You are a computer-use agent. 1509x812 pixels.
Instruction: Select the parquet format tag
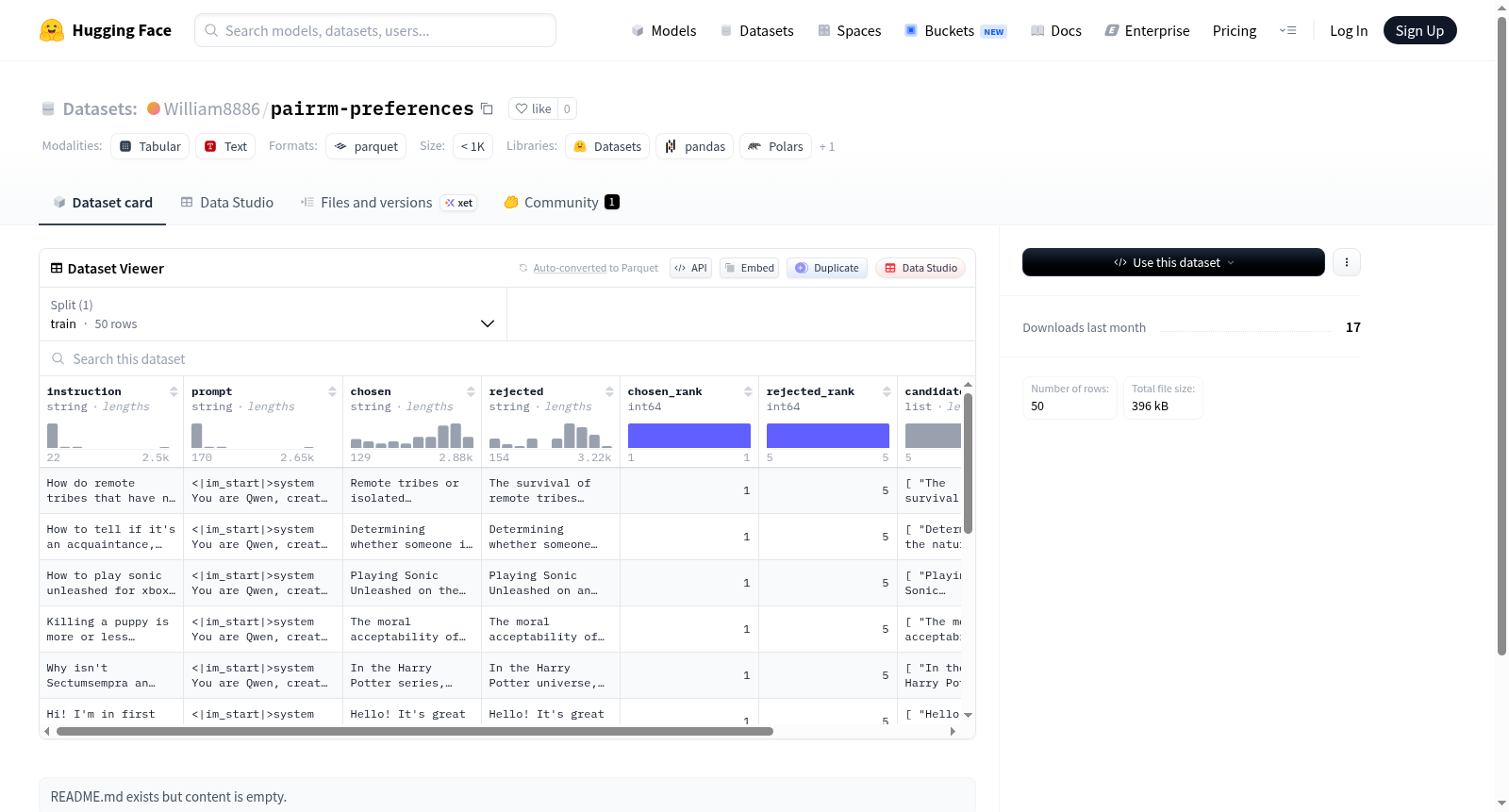pos(366,146)
